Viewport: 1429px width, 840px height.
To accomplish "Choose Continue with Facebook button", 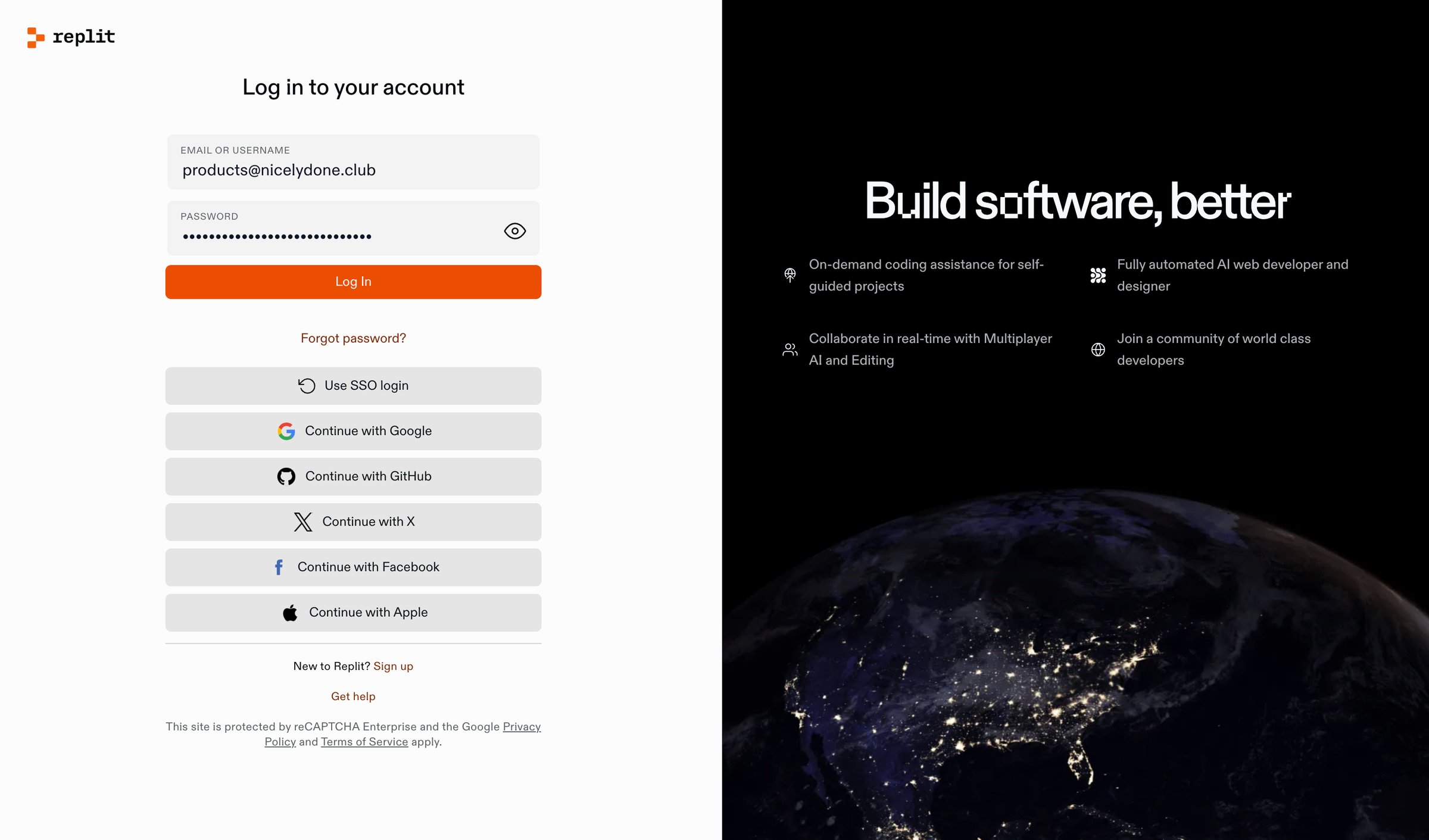I will (x=353, y=567).
